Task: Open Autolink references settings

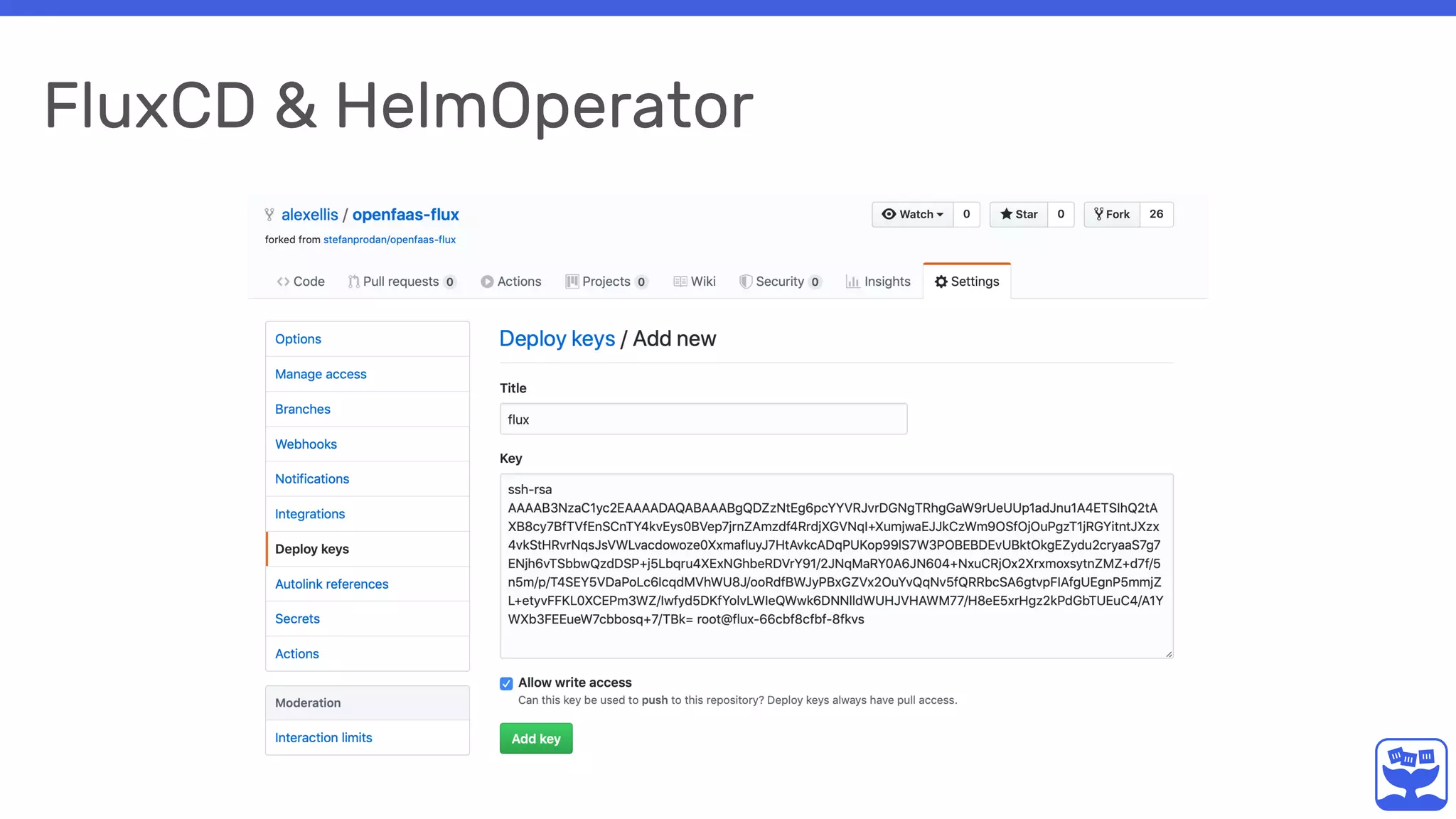Action: click(368, 584)
